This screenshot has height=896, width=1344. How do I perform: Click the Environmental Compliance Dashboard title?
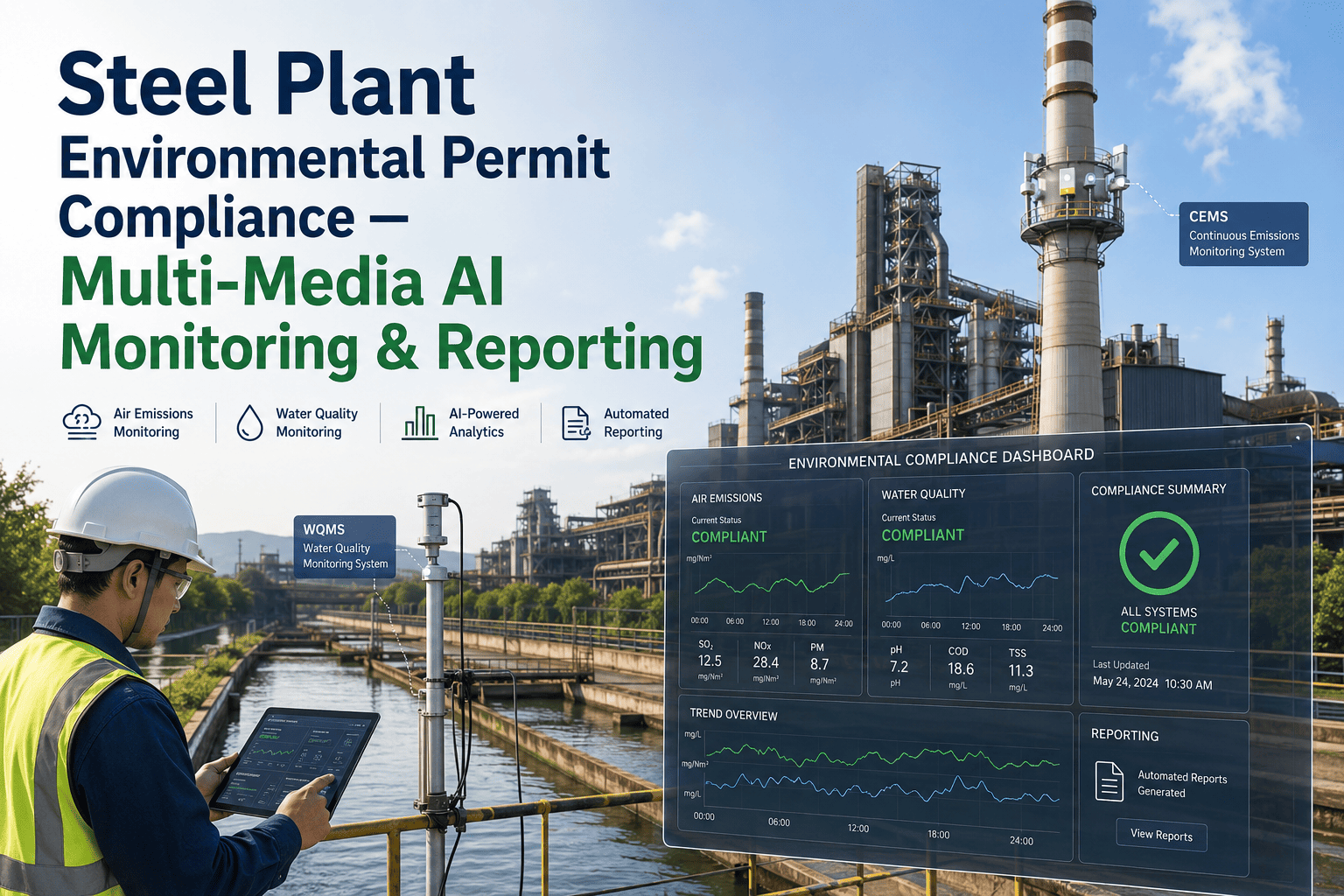click(x=941, y=458)
